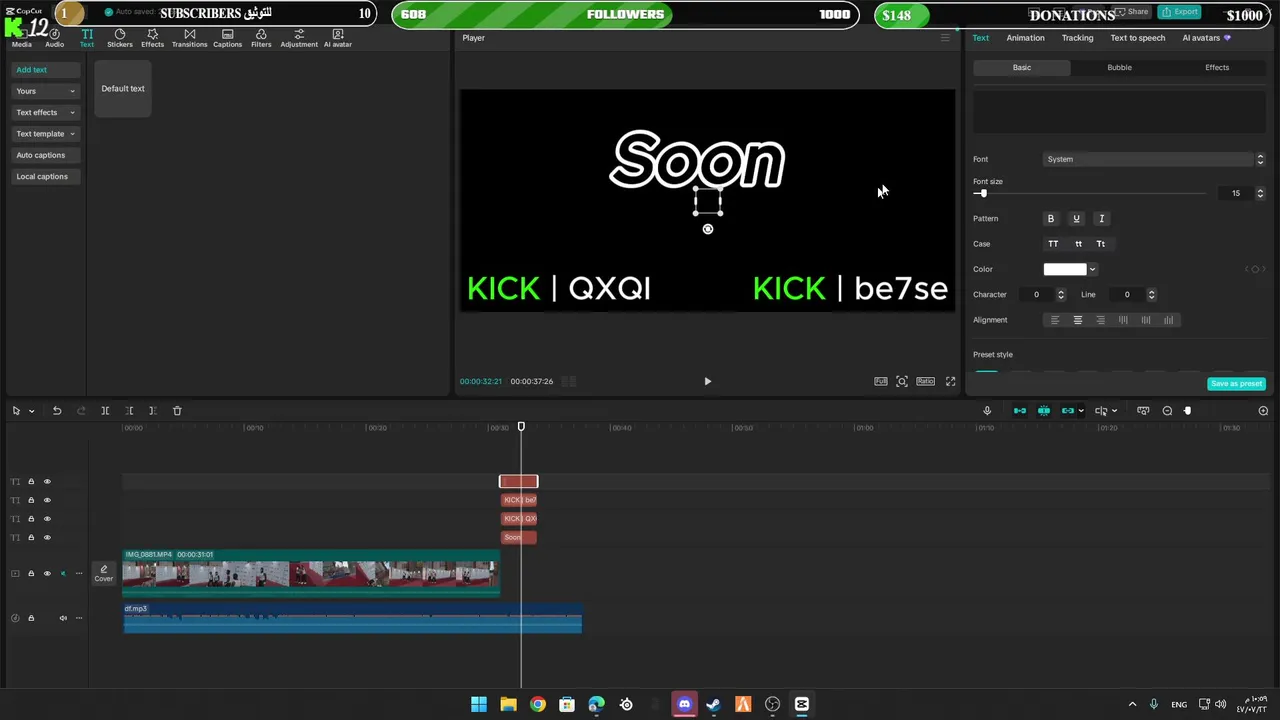This screenshot has width=1280, height=720.
Task: Click the Undo arrow in timeline toolbar
Action: [57, 411]
